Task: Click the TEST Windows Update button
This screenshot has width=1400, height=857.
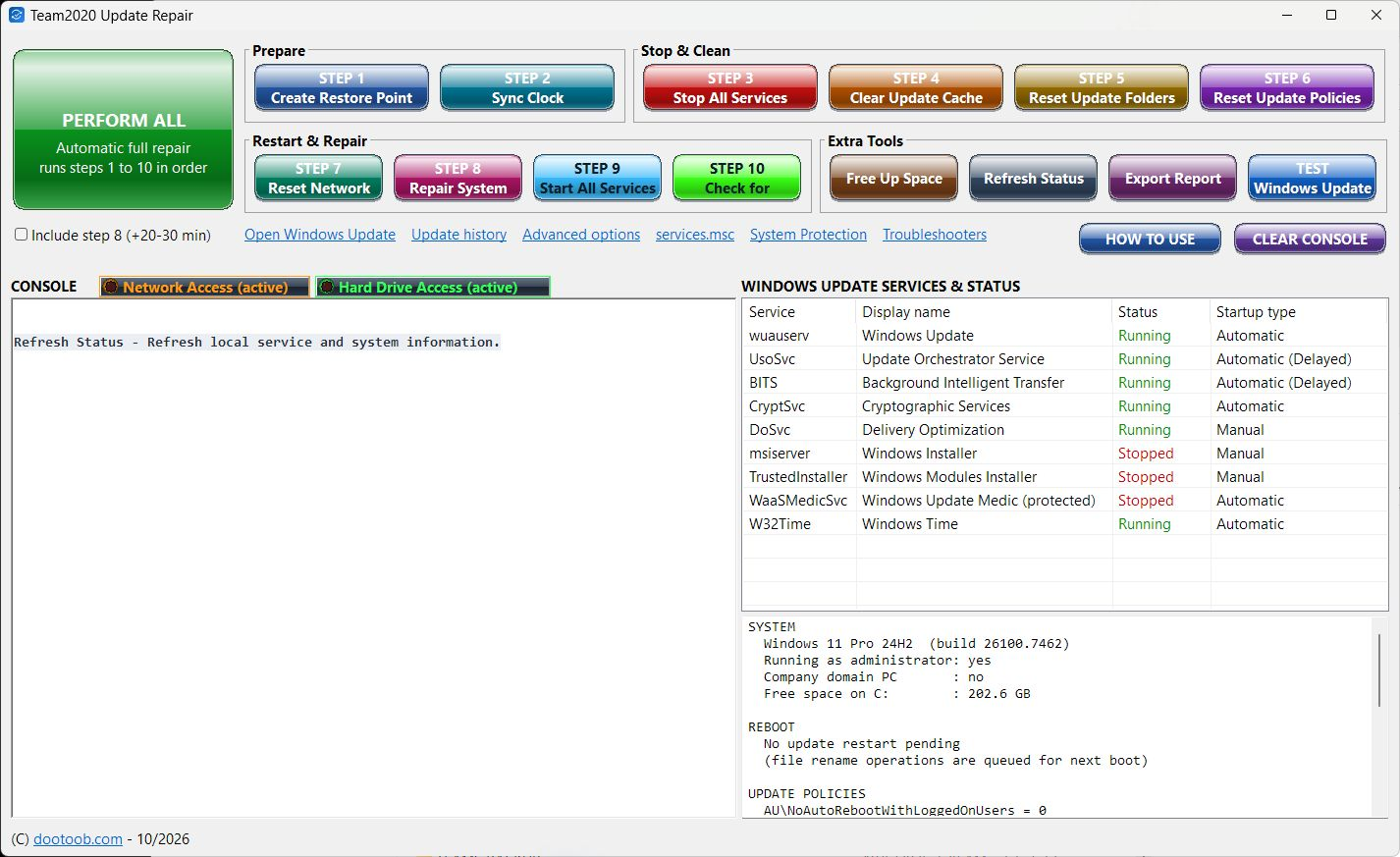Action: pyautogui.click(x=1313, y=179)
